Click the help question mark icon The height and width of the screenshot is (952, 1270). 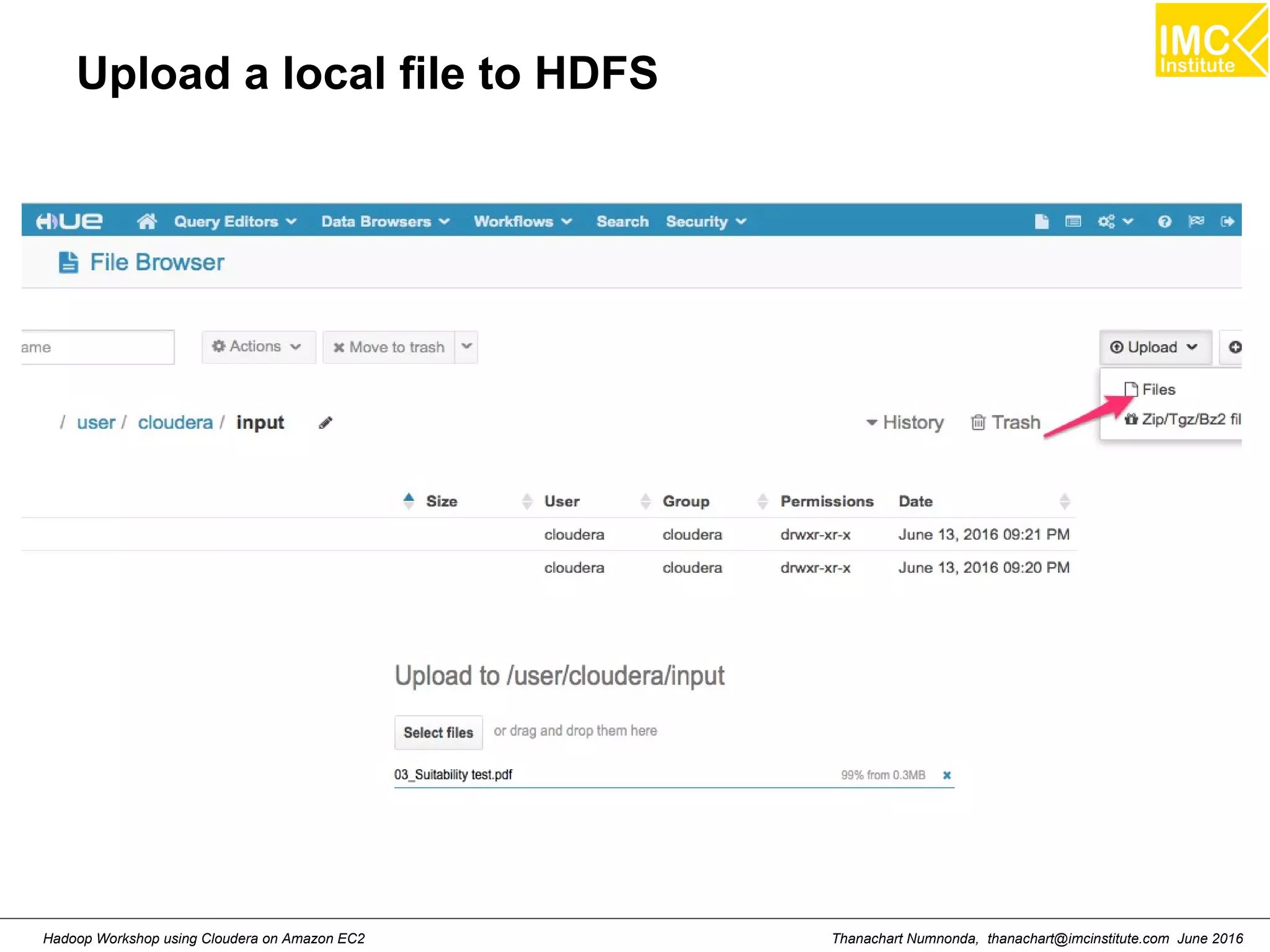[1165, 221]
